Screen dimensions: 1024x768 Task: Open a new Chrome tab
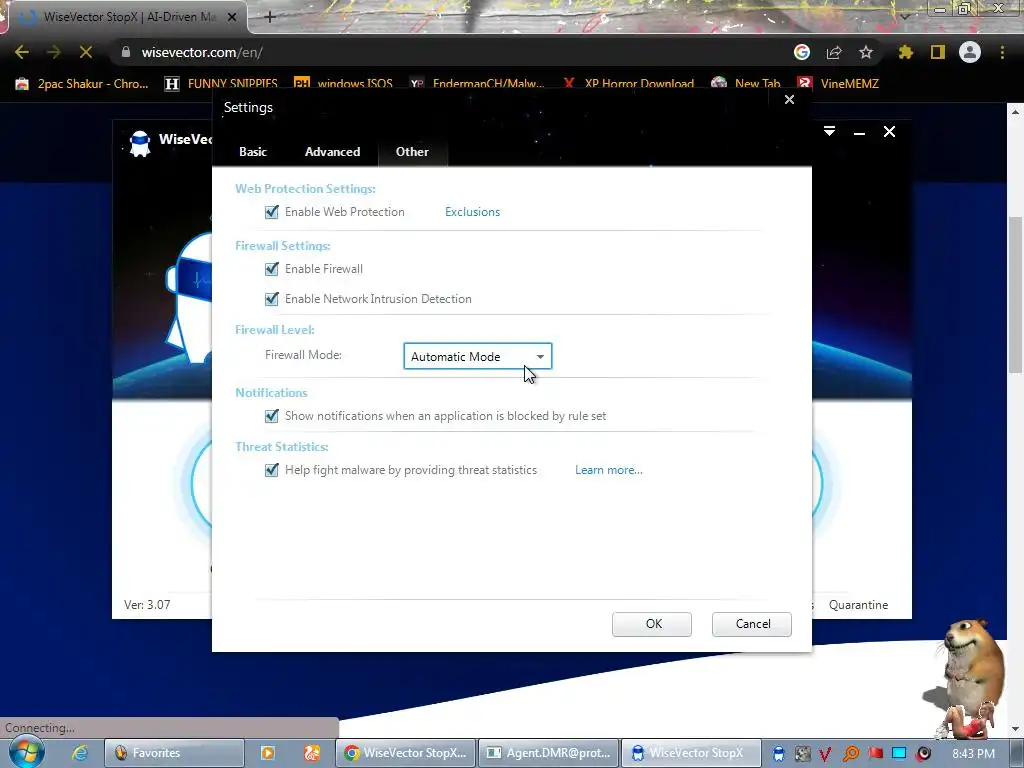(270, 17)
